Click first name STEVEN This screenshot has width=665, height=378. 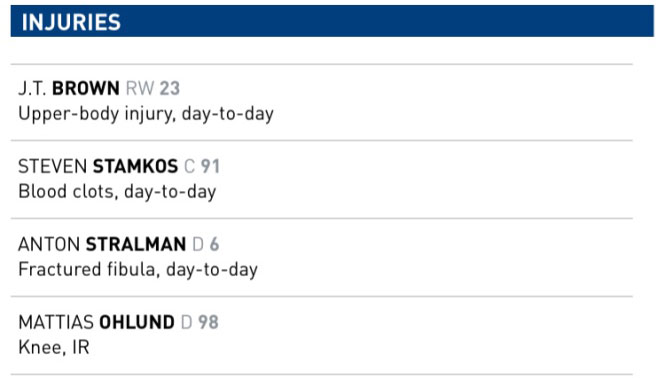53,166
